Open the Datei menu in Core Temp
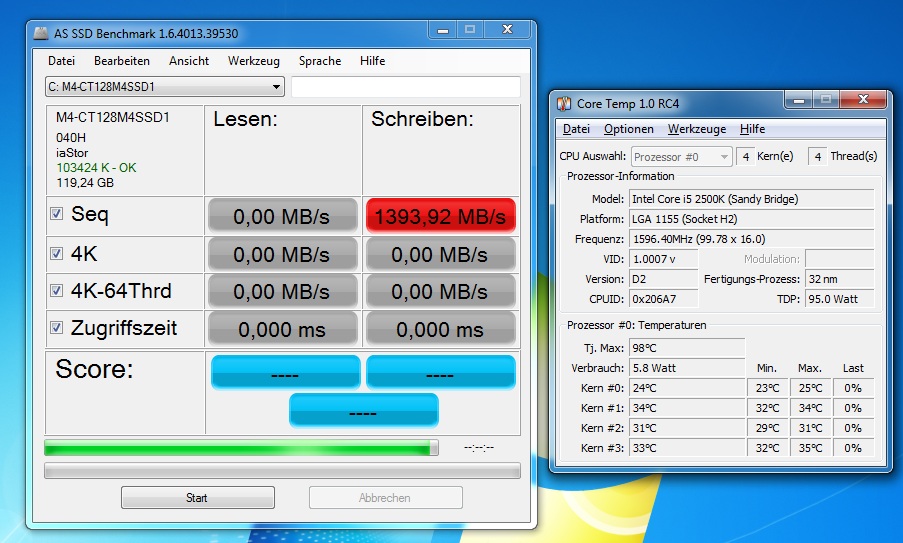Image resolution: width=903 pixels, height=543 pixels. pyautogui.click(x=576, y=129)
